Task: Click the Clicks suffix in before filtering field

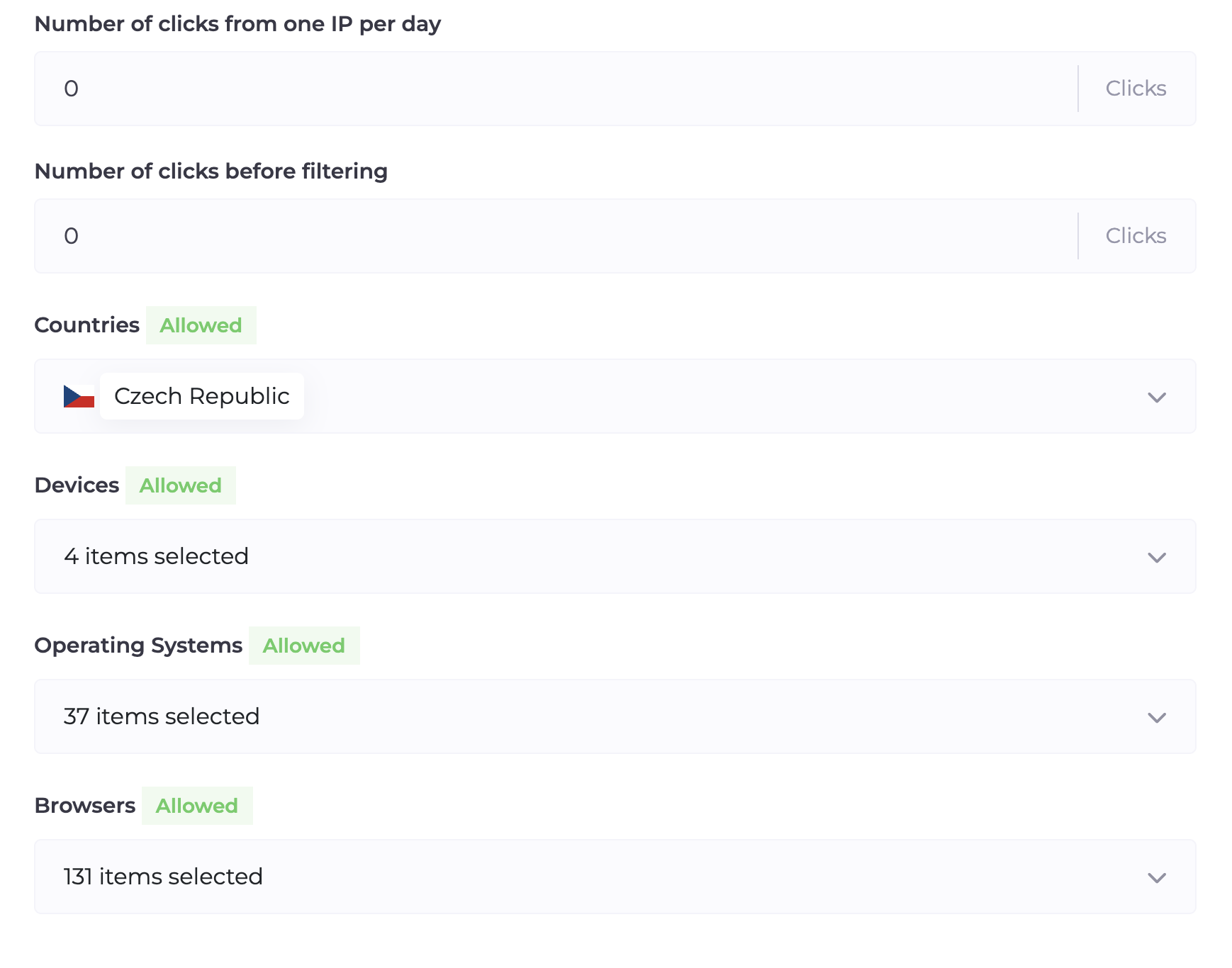Action: point(1136,236)
